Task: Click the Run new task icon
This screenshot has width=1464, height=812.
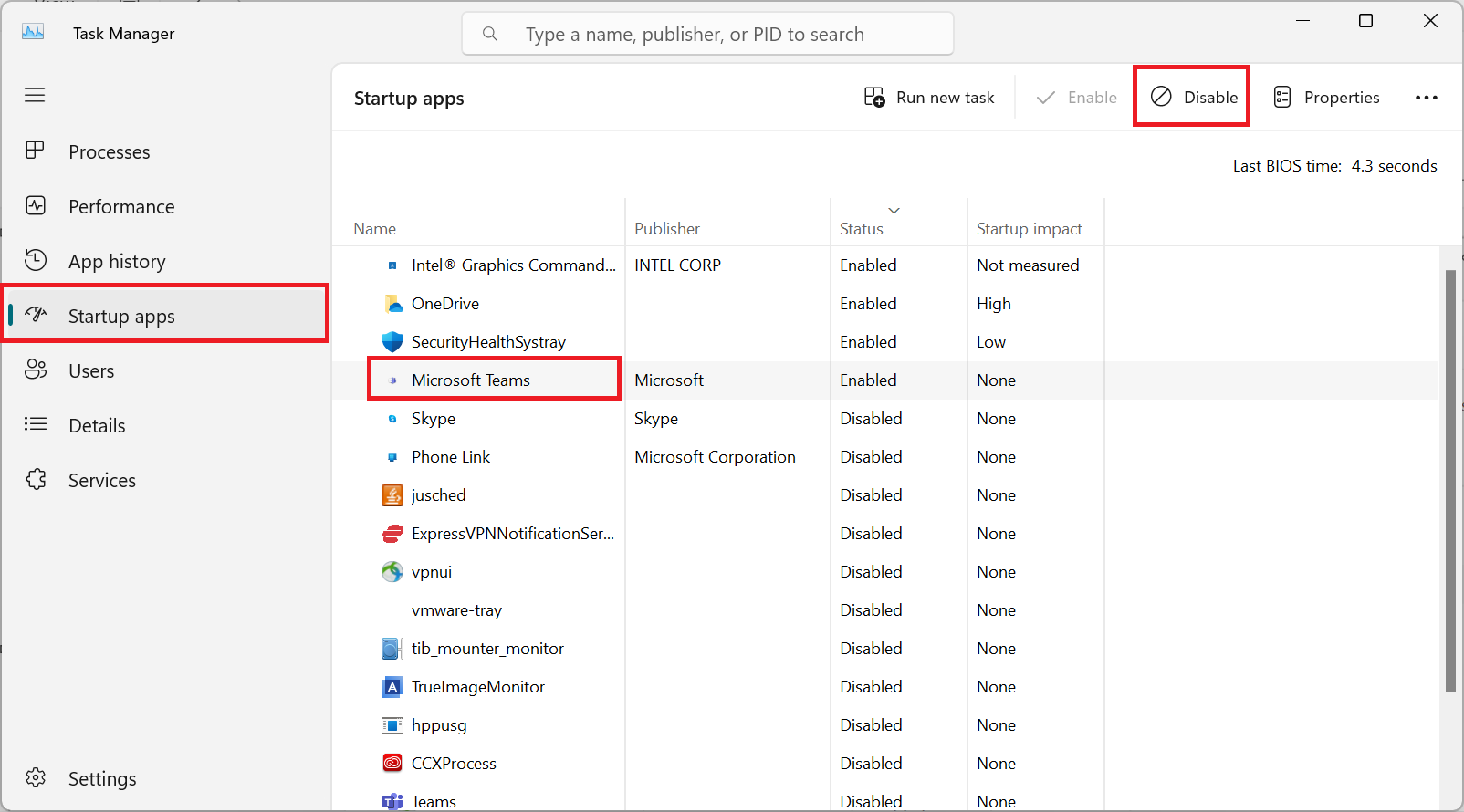Action: (x=874, y=98)
